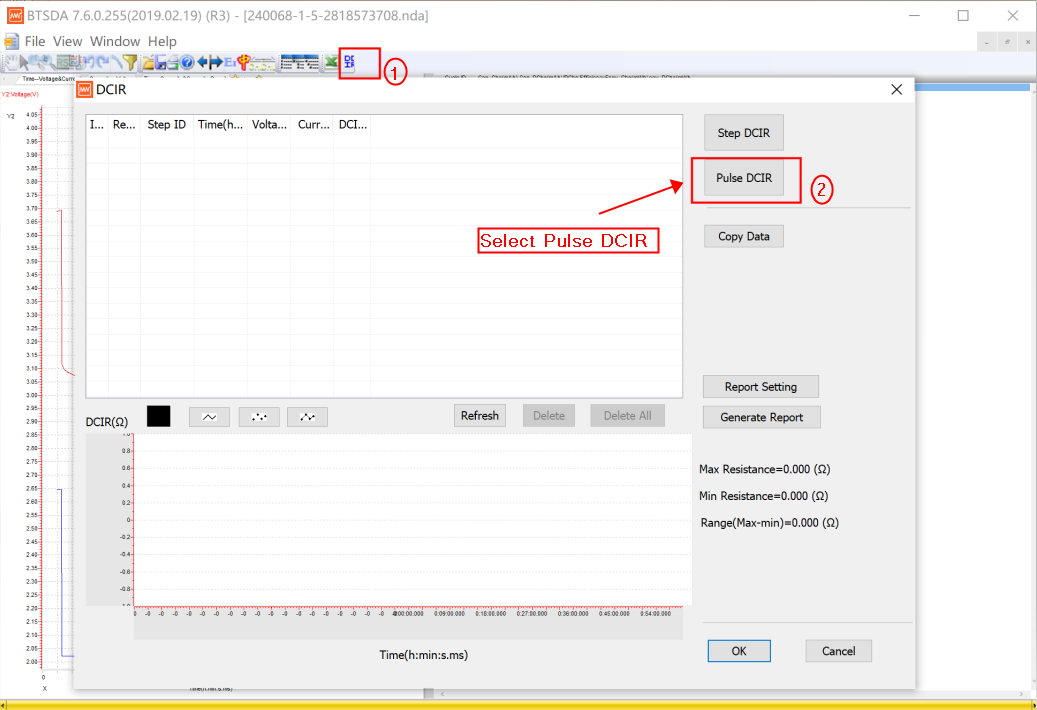1037x710 pixels.
Task: Click the application icon beside the File menu
Action: [x=12, y=41]
